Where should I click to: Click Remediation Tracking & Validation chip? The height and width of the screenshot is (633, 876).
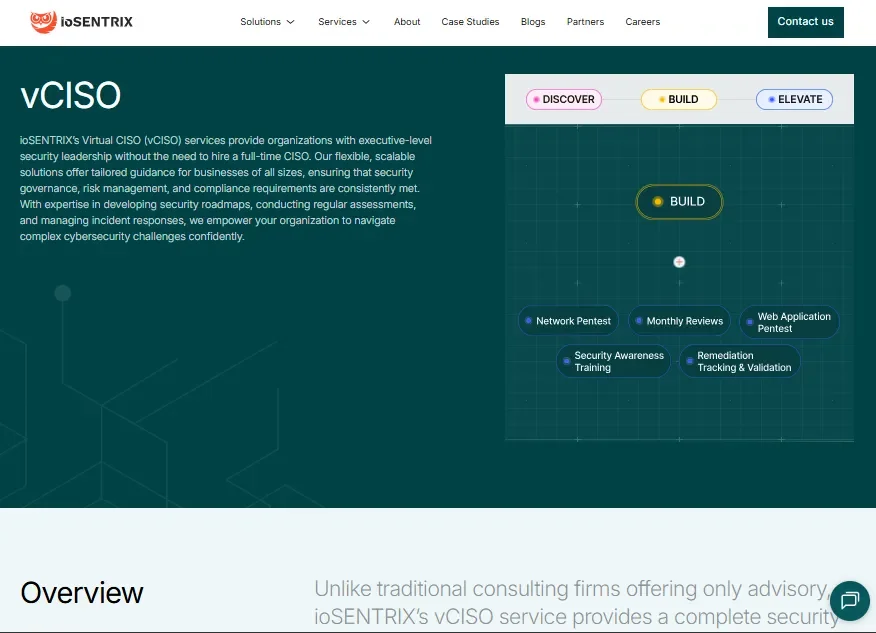pyautogui.click(x=739, y=361)
